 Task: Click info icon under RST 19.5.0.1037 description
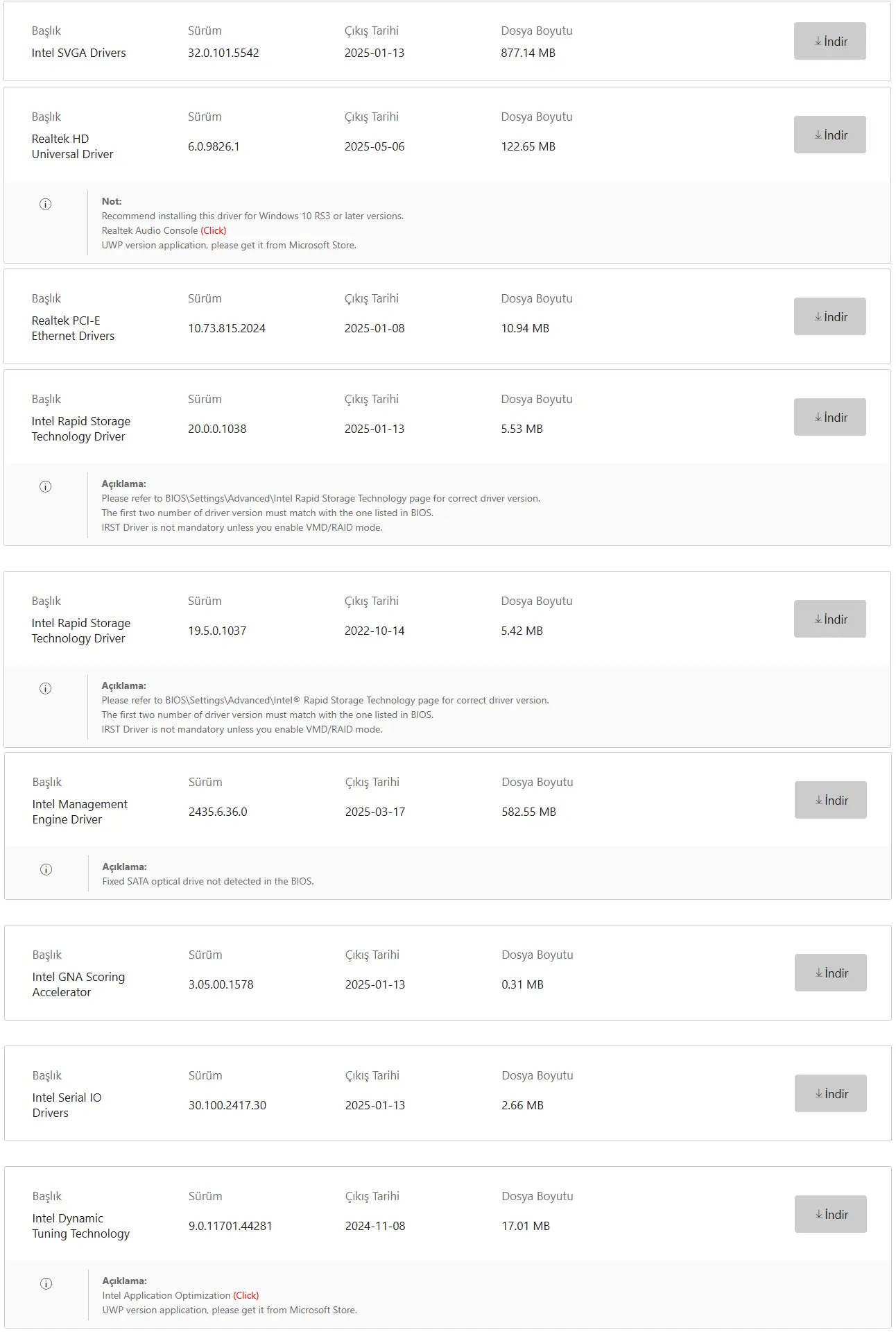(x=46, y=688)
